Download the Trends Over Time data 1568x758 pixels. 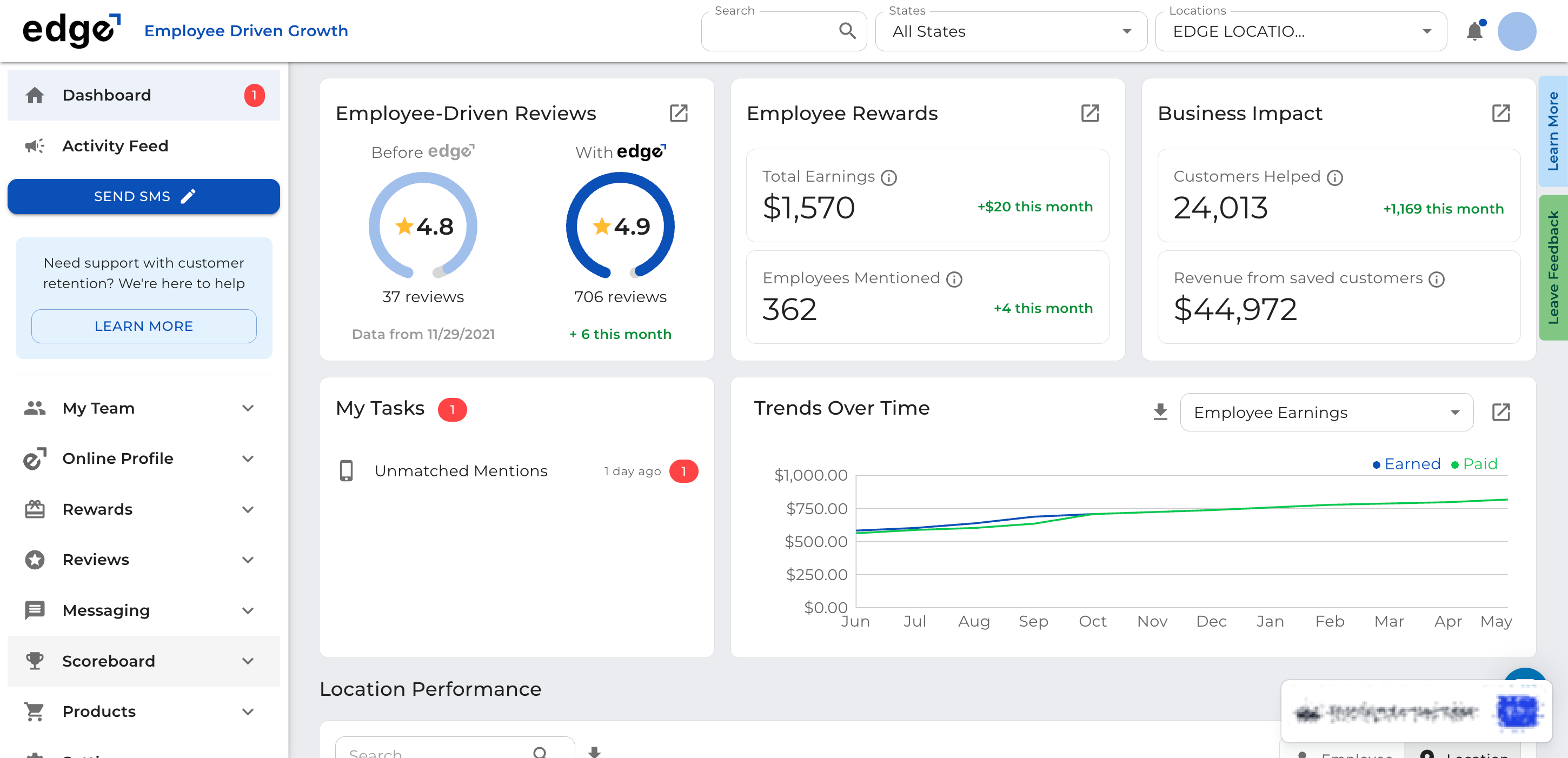1160,412
